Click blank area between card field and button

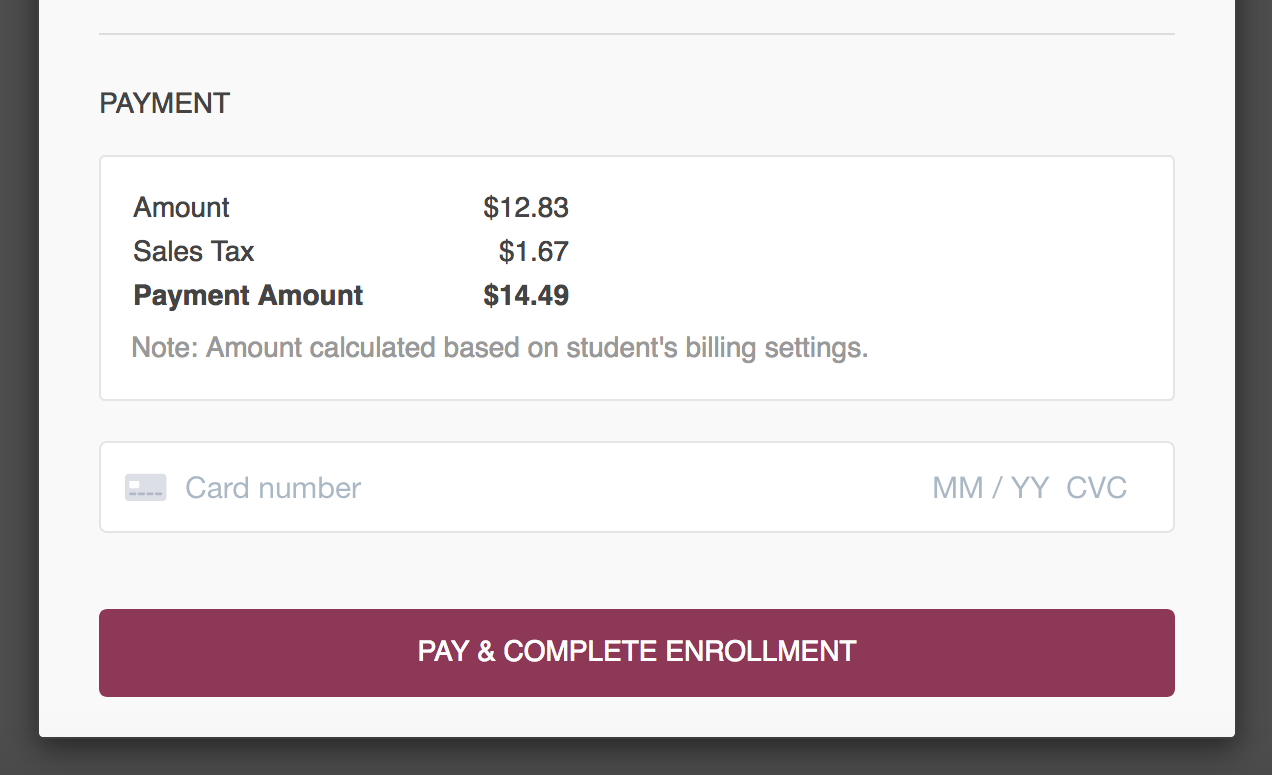click(x=636, y=570)
